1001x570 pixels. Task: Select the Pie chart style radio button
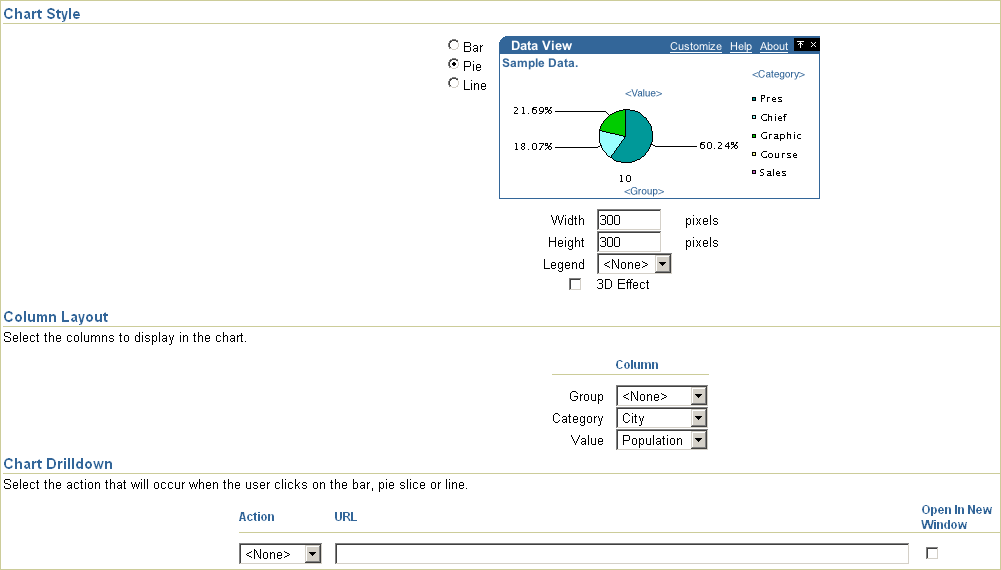[x=453, y=64]
